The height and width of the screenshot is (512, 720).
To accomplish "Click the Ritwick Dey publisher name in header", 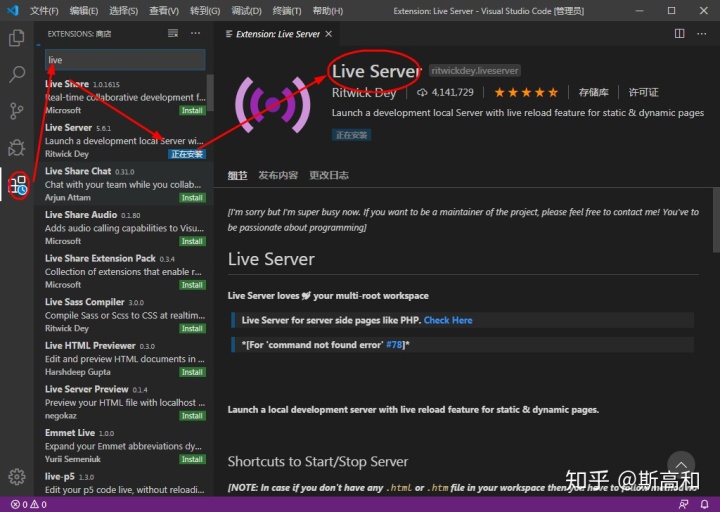I will click(x=364, y=92).
